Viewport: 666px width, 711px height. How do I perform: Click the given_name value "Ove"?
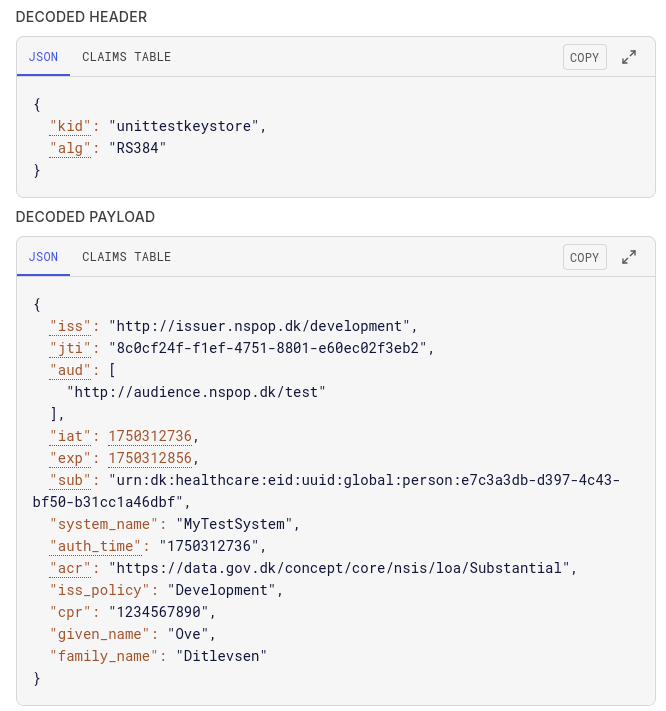point(196,634)
